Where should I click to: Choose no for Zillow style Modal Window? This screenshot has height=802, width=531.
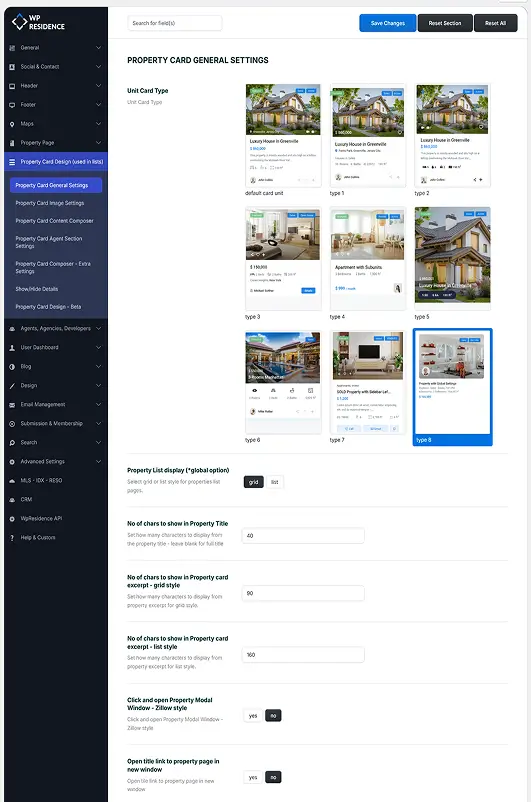pos(273,716)
